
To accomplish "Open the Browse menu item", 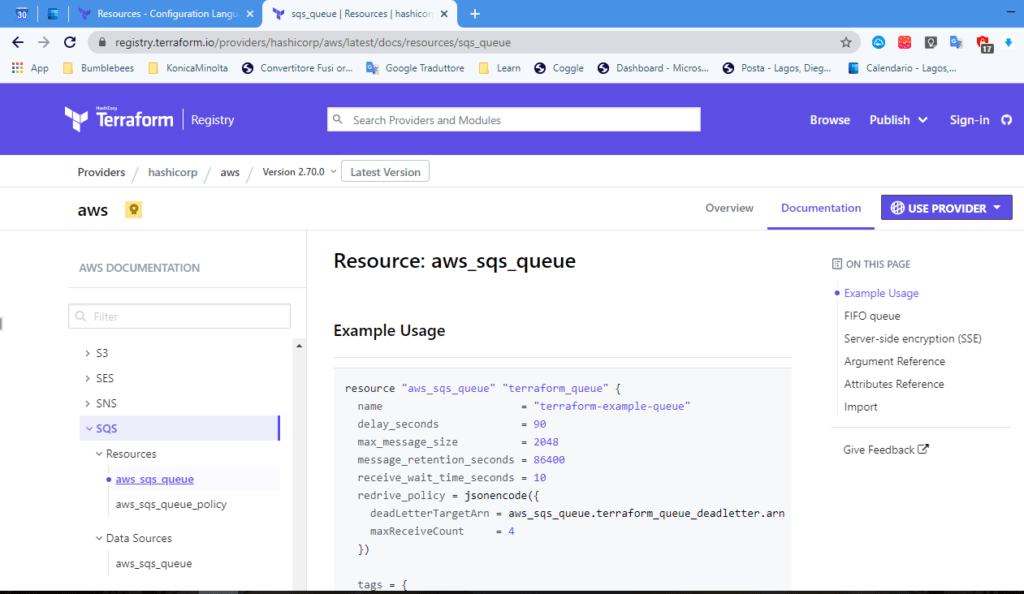I will [x=830, y=120].
